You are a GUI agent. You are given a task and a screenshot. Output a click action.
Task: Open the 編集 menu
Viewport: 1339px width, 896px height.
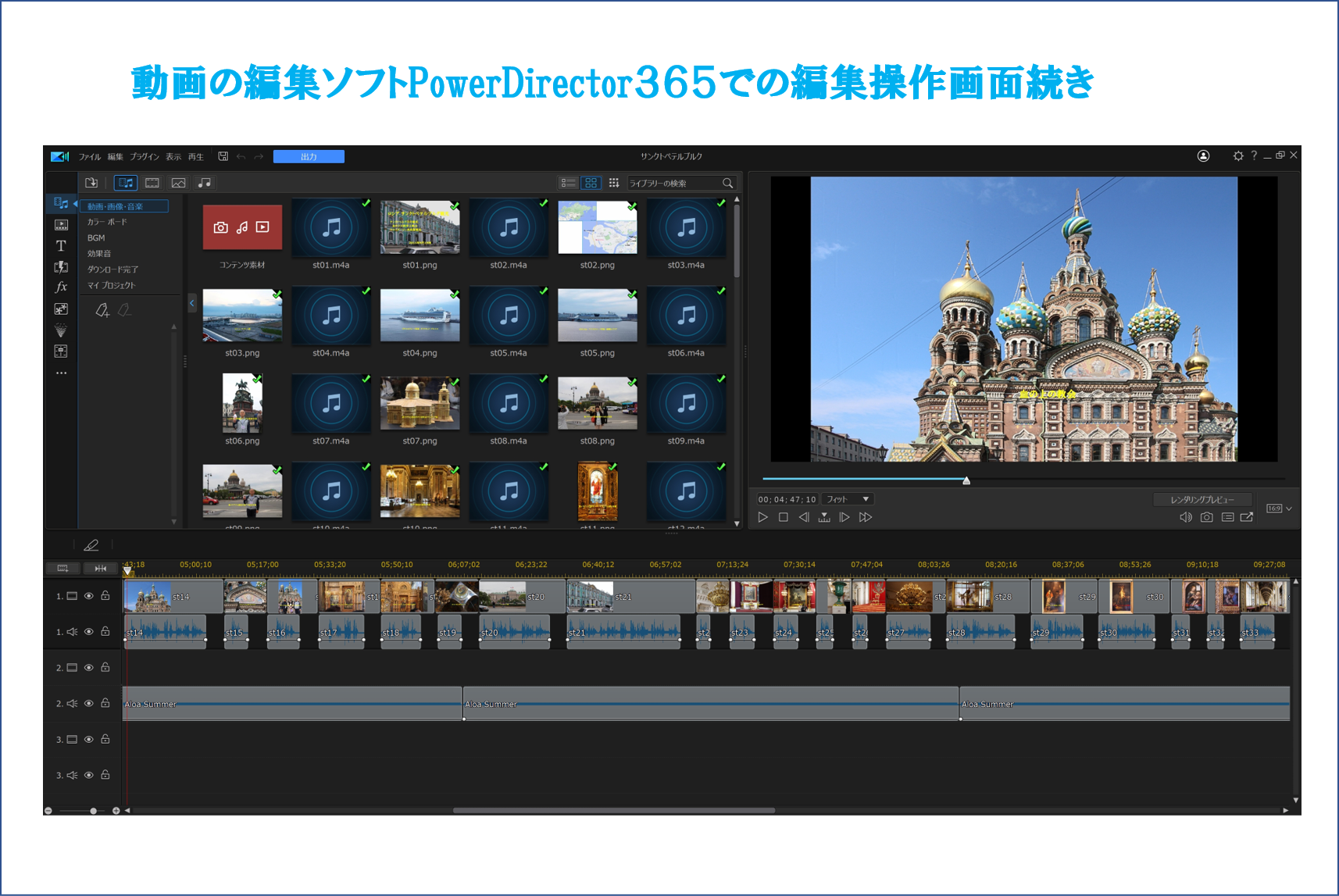pos(115,157)
